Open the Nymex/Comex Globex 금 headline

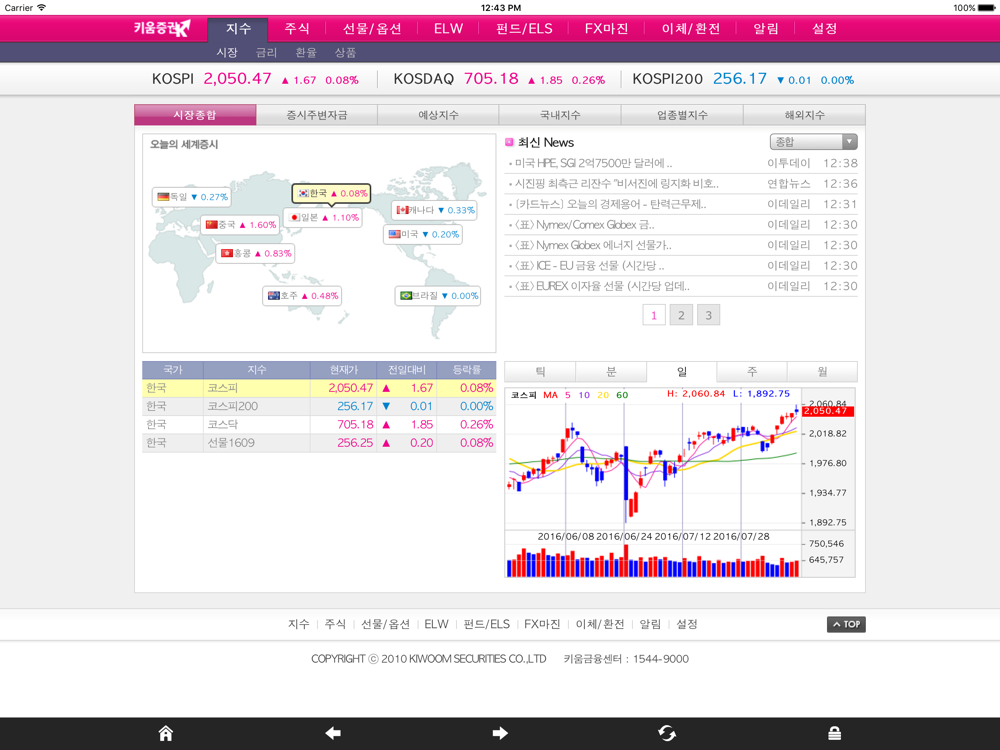point(584,224)
